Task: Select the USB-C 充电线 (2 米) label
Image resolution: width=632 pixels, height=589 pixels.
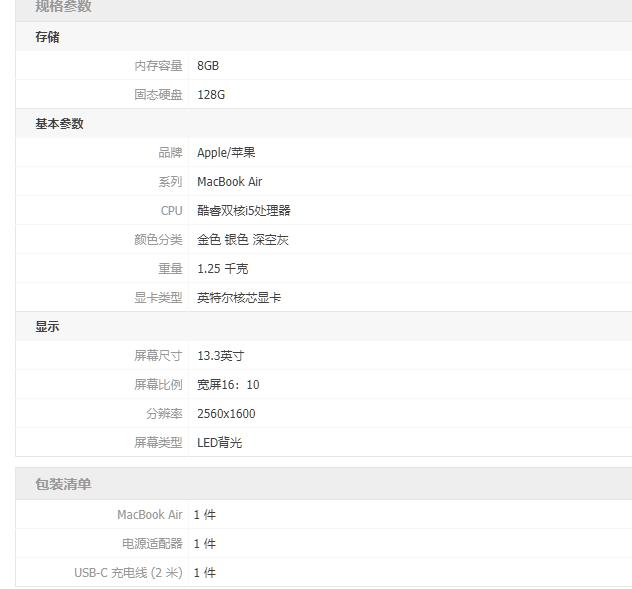Action: tap(128, 572)
